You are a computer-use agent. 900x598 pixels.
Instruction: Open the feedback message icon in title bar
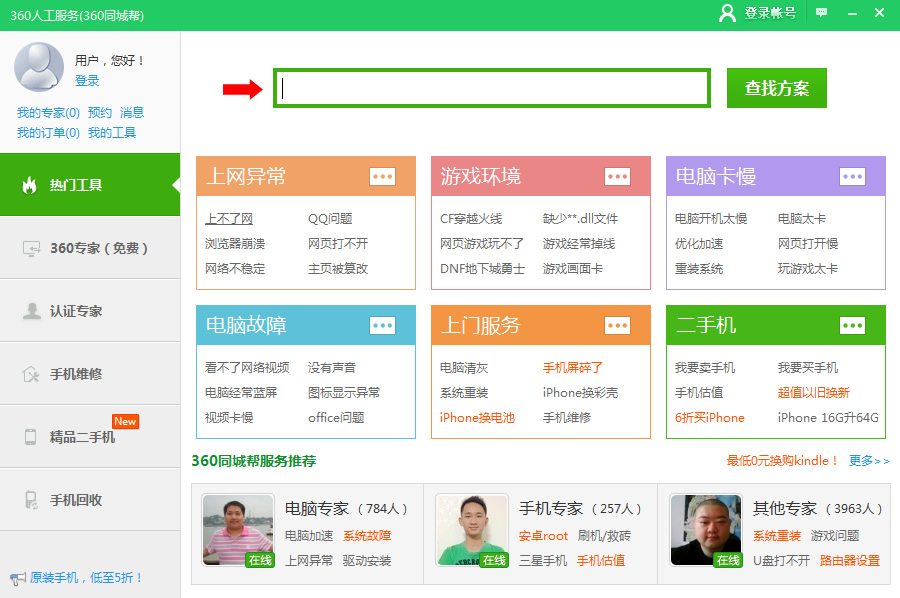point(821,13)
